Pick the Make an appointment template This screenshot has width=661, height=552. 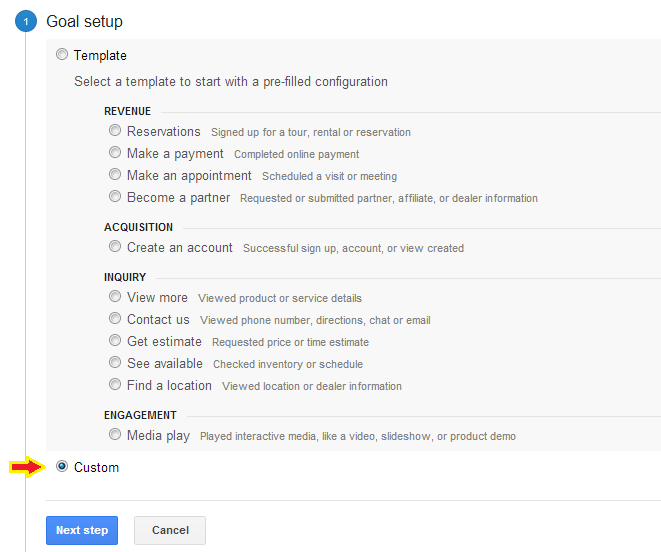pyautogui.click(x=115, y=174)
